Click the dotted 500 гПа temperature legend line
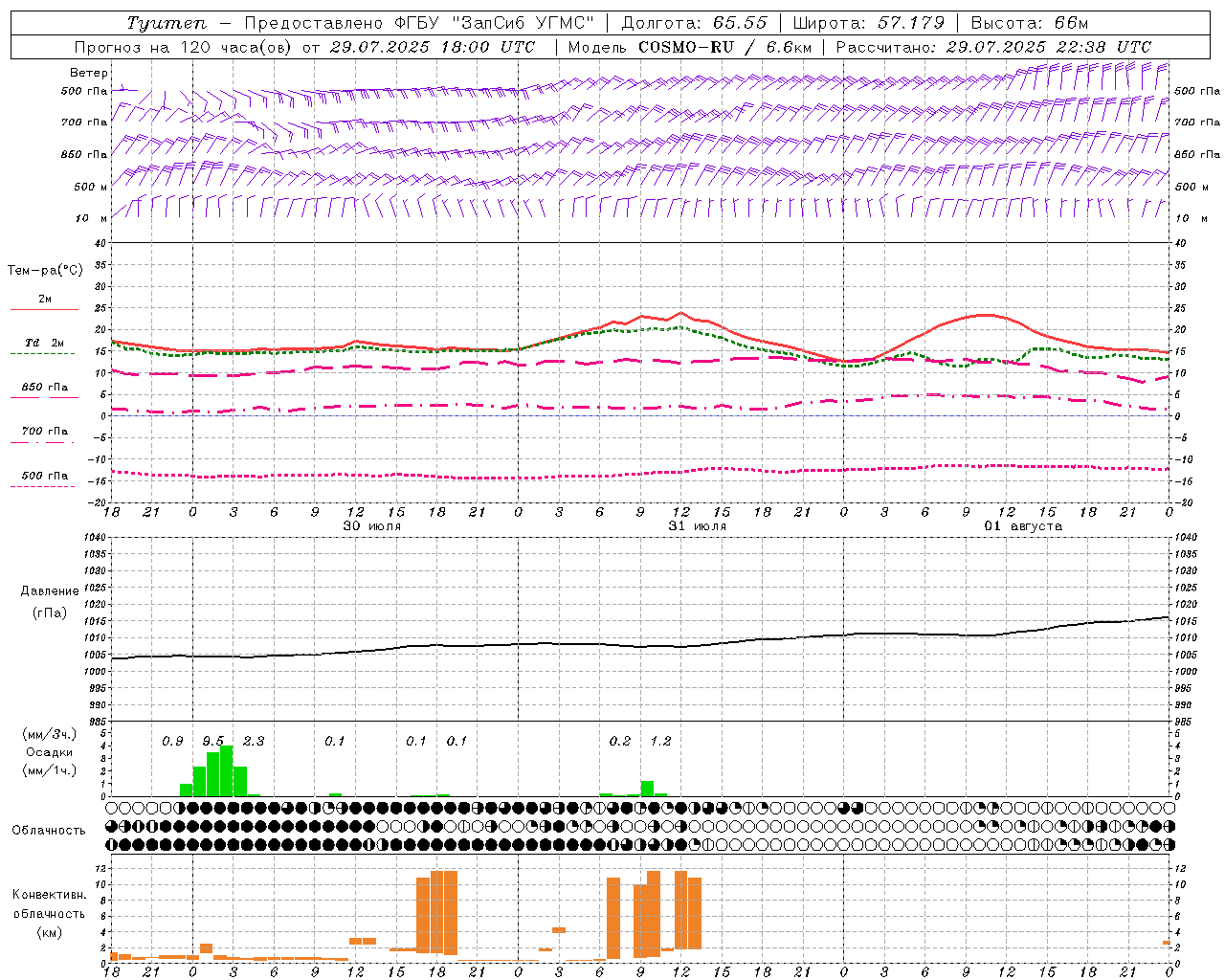This screenshot has height=980, width=1225. click(43, 487)
